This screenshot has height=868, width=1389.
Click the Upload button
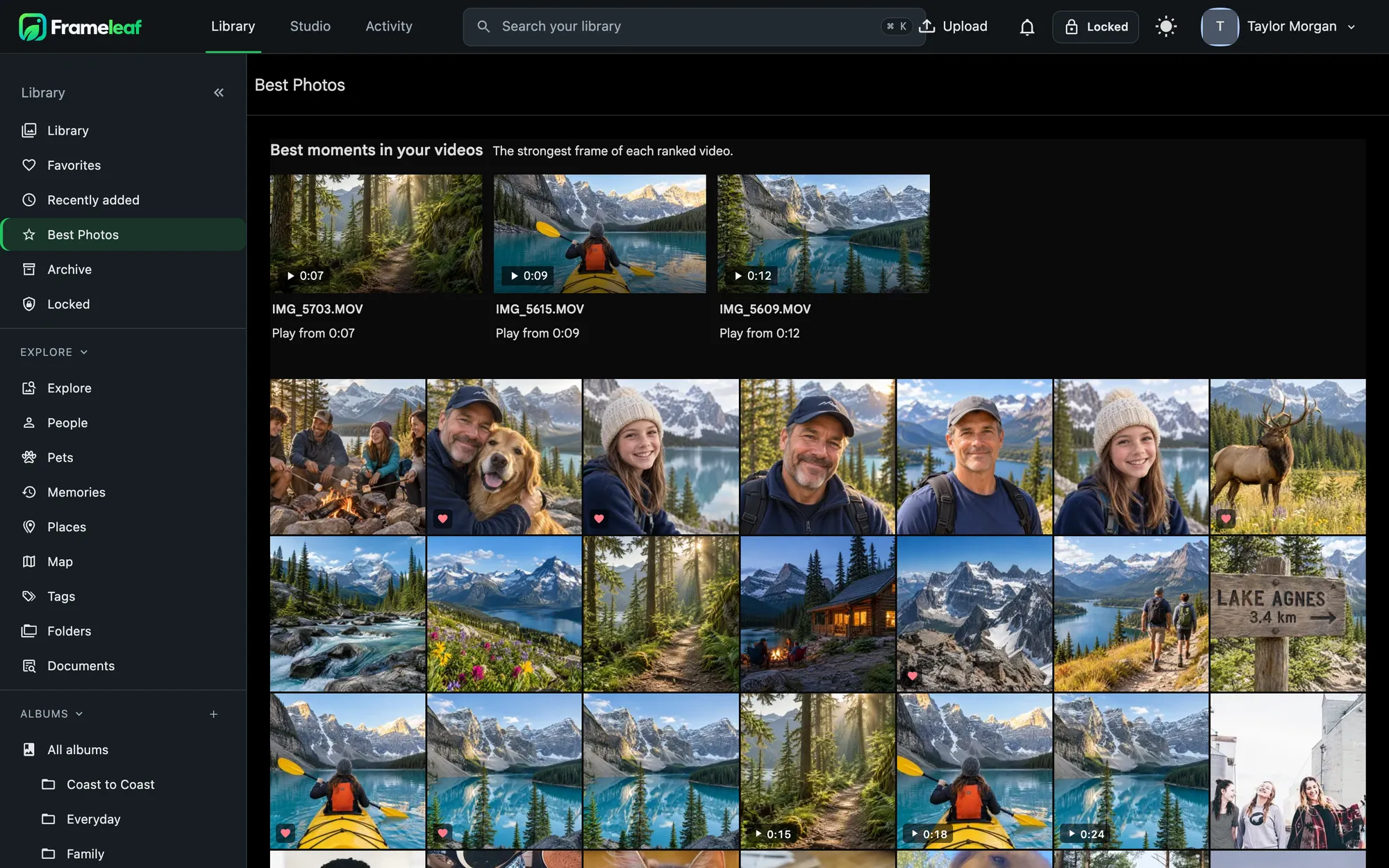[953, 26]
